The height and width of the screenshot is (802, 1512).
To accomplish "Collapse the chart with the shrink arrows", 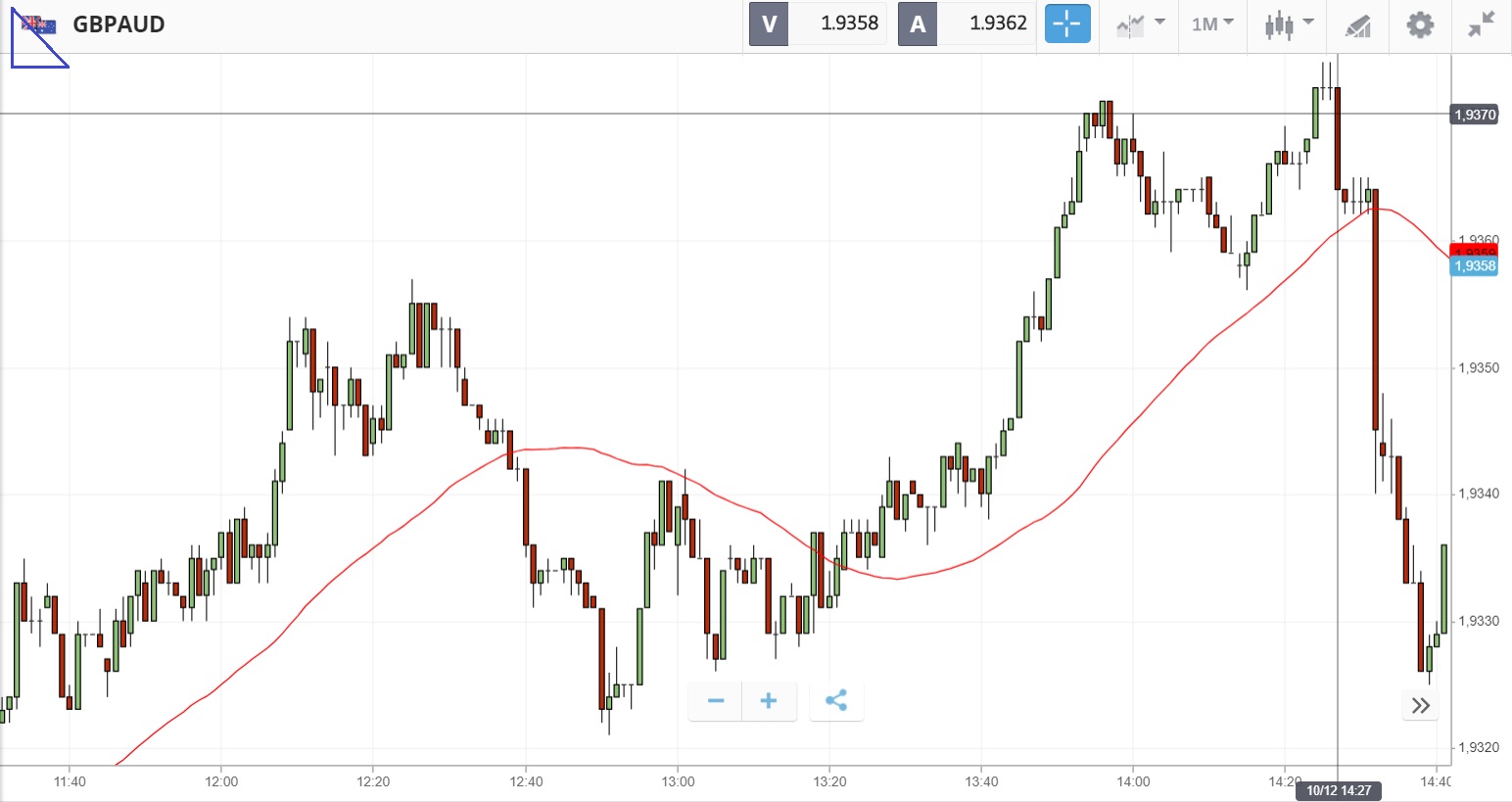I will pos(1482,24).
